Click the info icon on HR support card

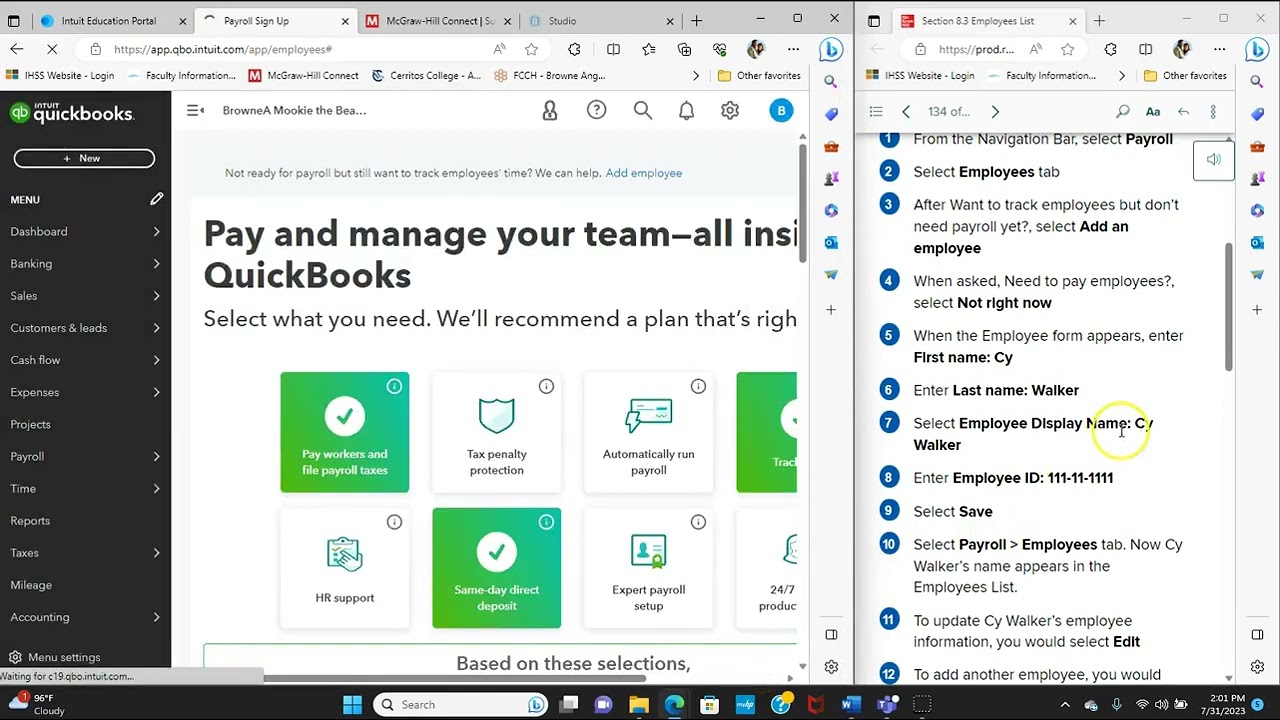394,522
